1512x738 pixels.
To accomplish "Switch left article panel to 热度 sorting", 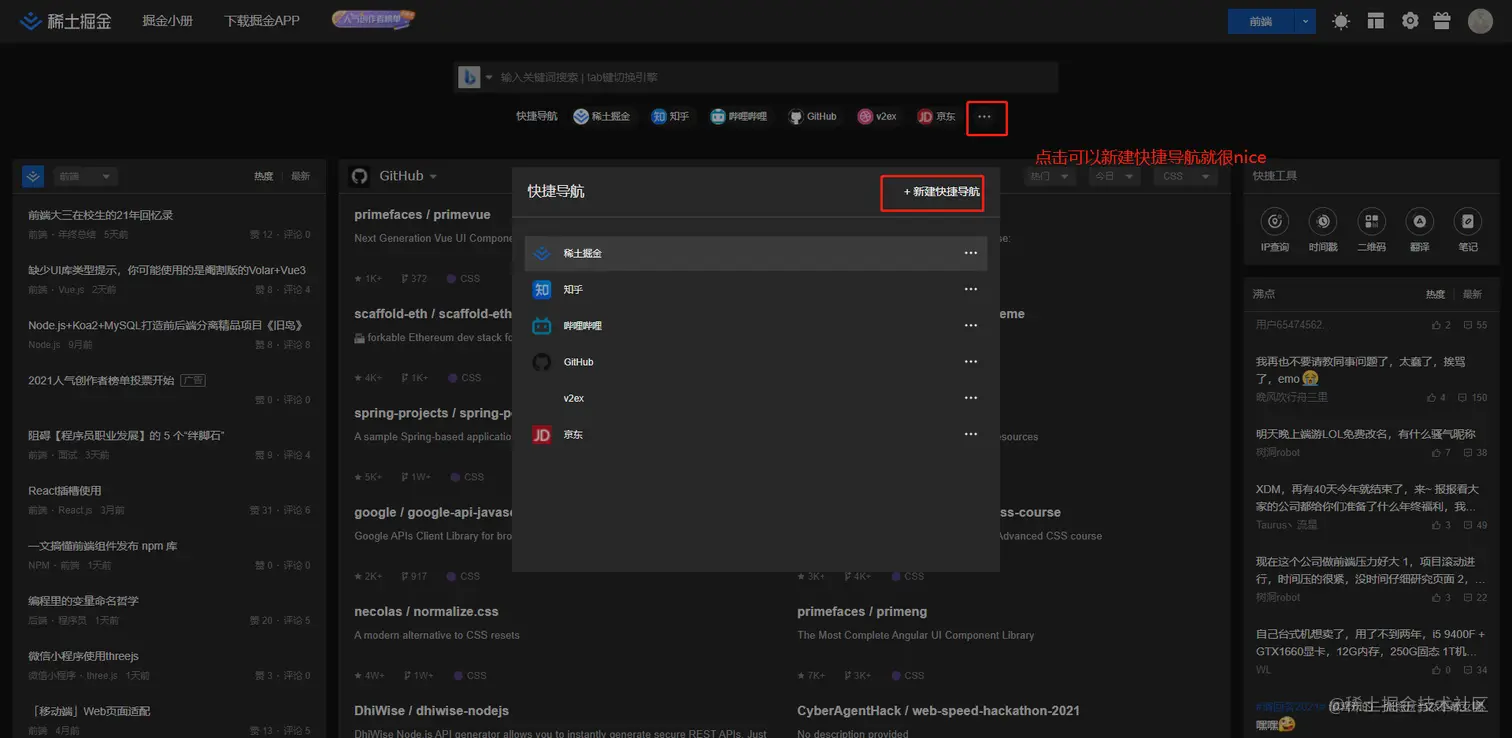I will click(x=263, y=176).
